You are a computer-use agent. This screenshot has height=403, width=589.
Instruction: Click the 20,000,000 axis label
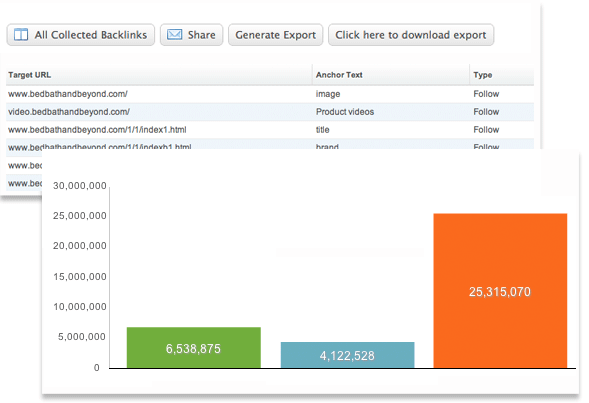80,246
